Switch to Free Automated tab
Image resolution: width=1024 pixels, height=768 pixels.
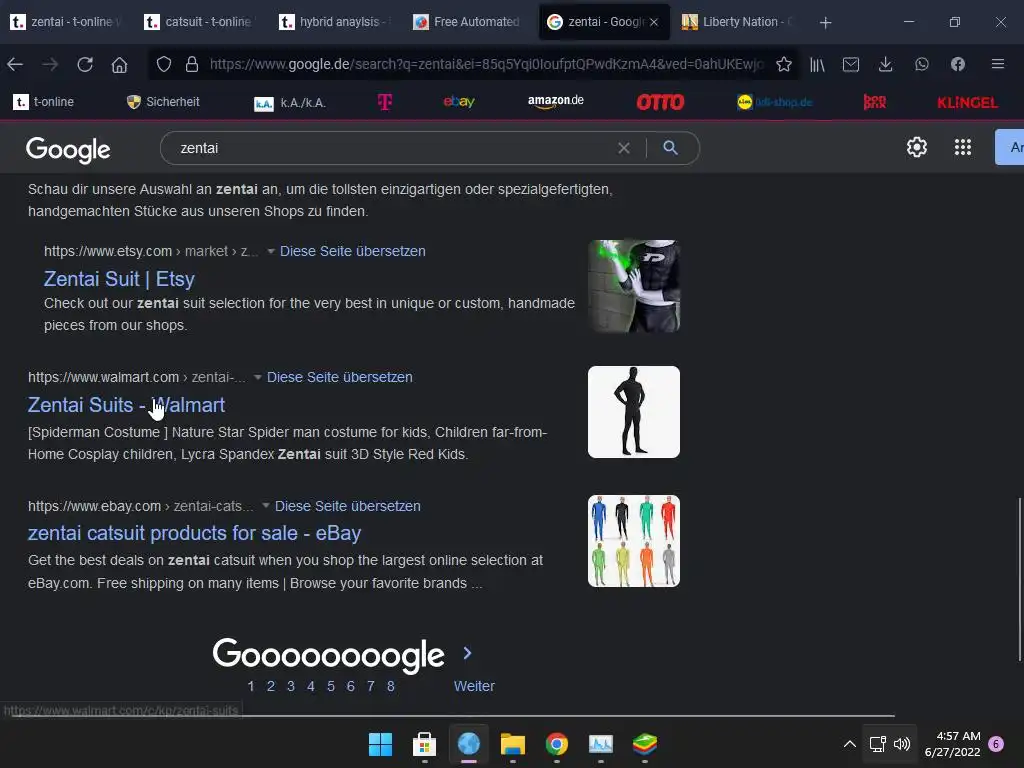point(467,22)
